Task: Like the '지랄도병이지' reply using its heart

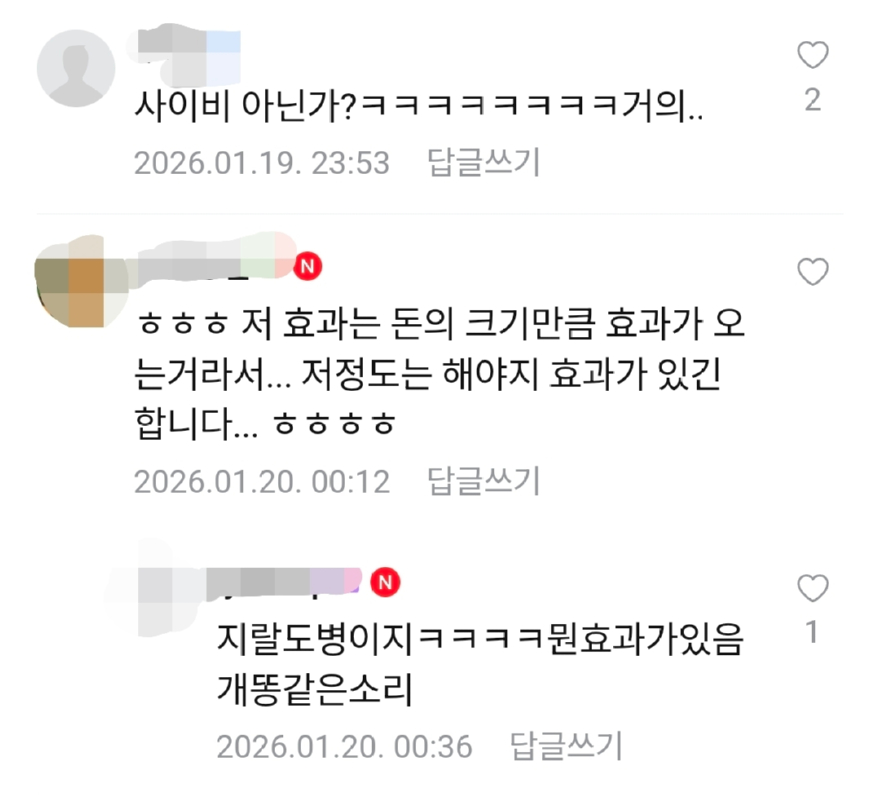Action: click(813, 588)
